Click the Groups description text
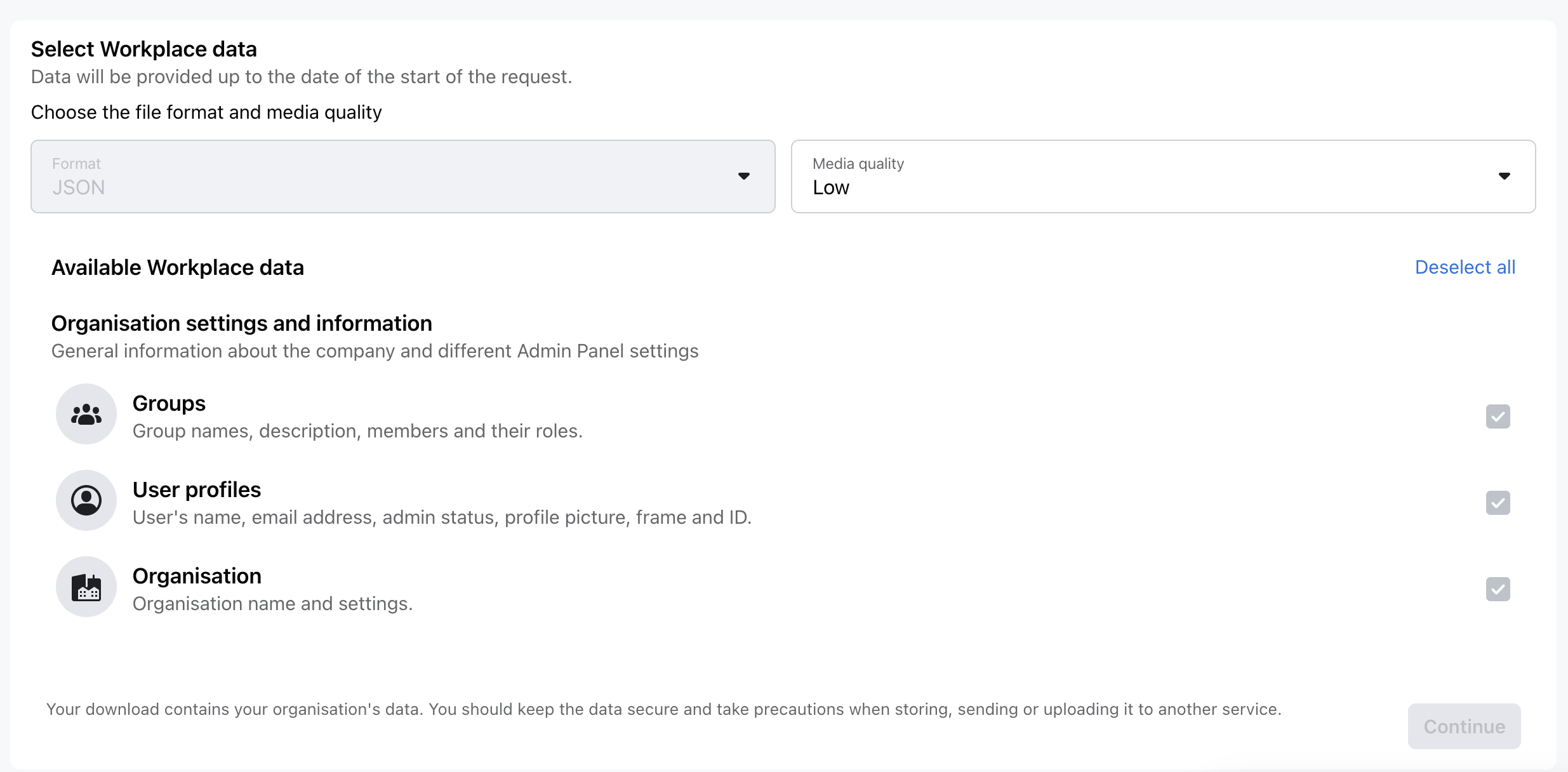Viewport: 1568px width, 772px height. pyautogui.click(x=357, y=431)
